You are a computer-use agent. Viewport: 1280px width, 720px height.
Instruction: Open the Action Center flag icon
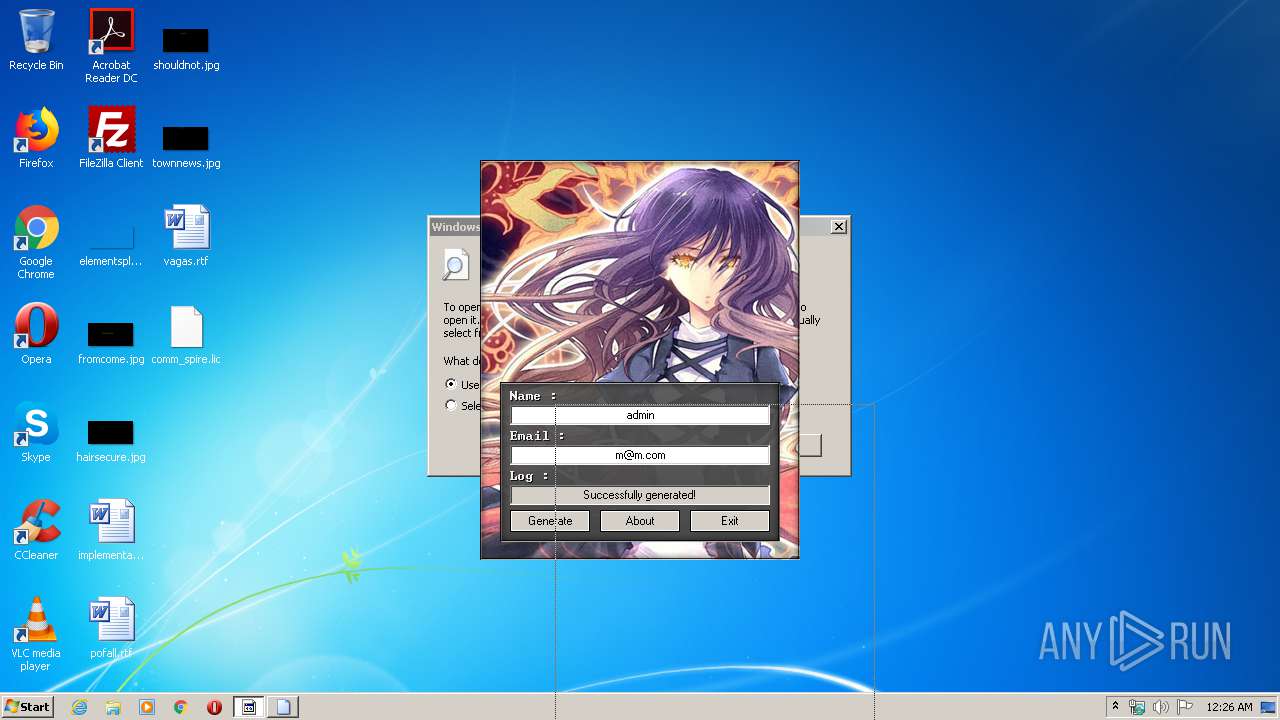1184,707
